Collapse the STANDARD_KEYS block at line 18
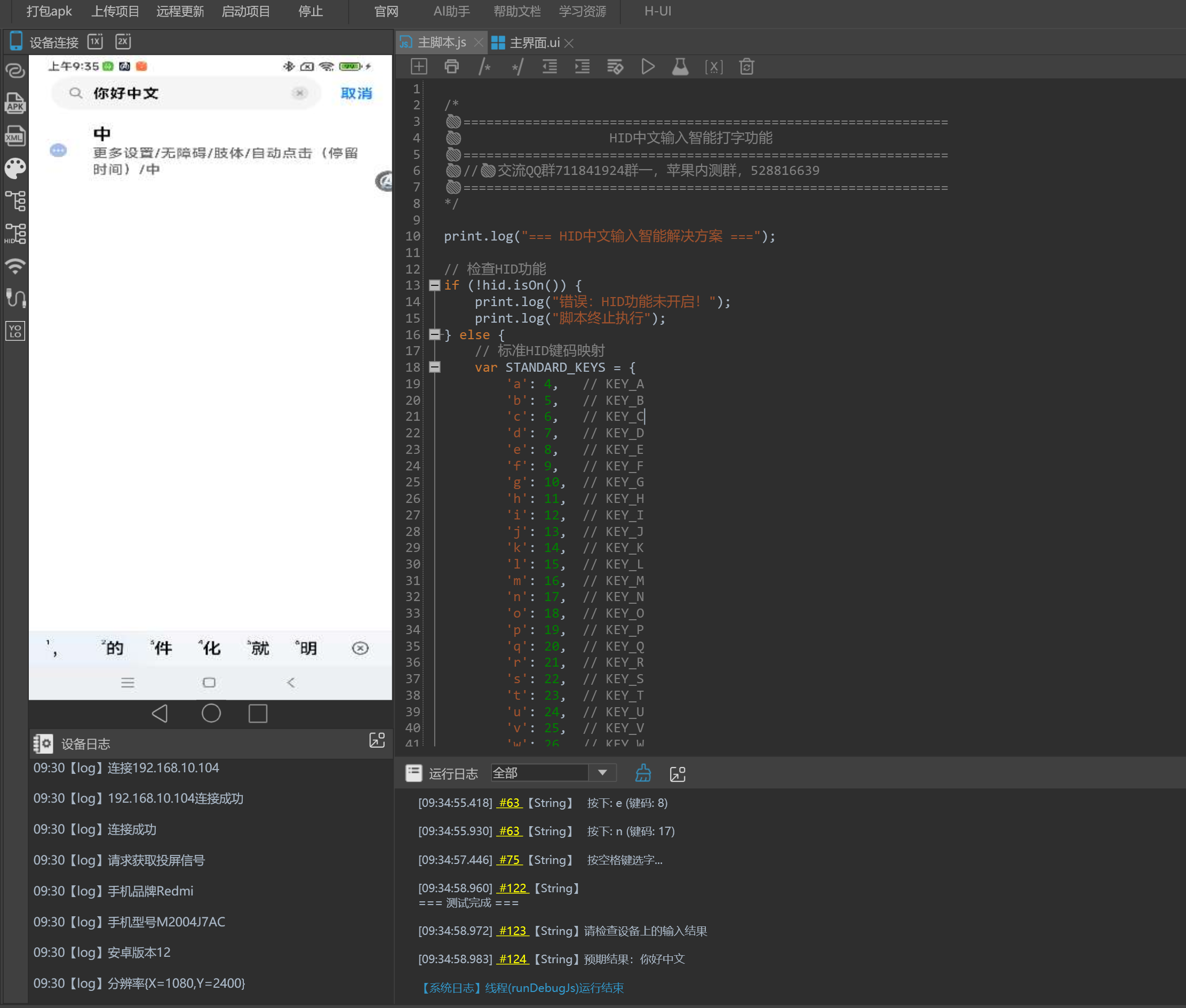The height and width of the screenshot is (1008, 1186). [x=434, y=367]
